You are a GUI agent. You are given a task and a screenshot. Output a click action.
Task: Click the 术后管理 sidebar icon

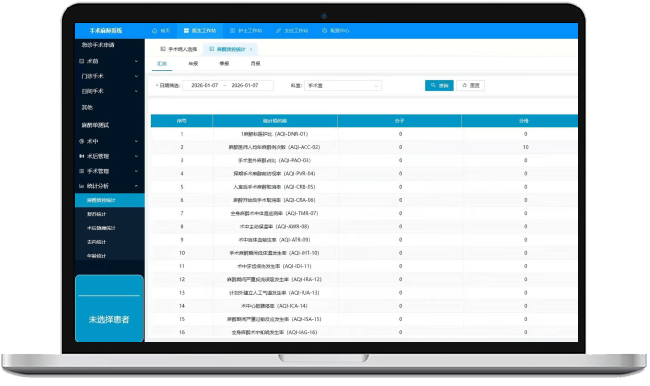click(x=82, y=156)
